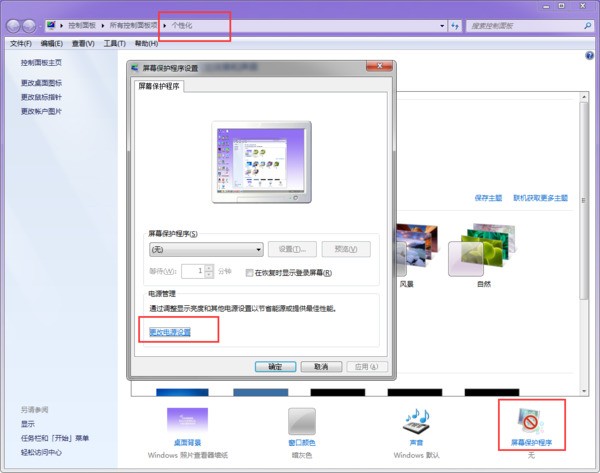Click the Control Panel icon in address bar
This screenshot has height=473, width=600.
pos(51,25)
